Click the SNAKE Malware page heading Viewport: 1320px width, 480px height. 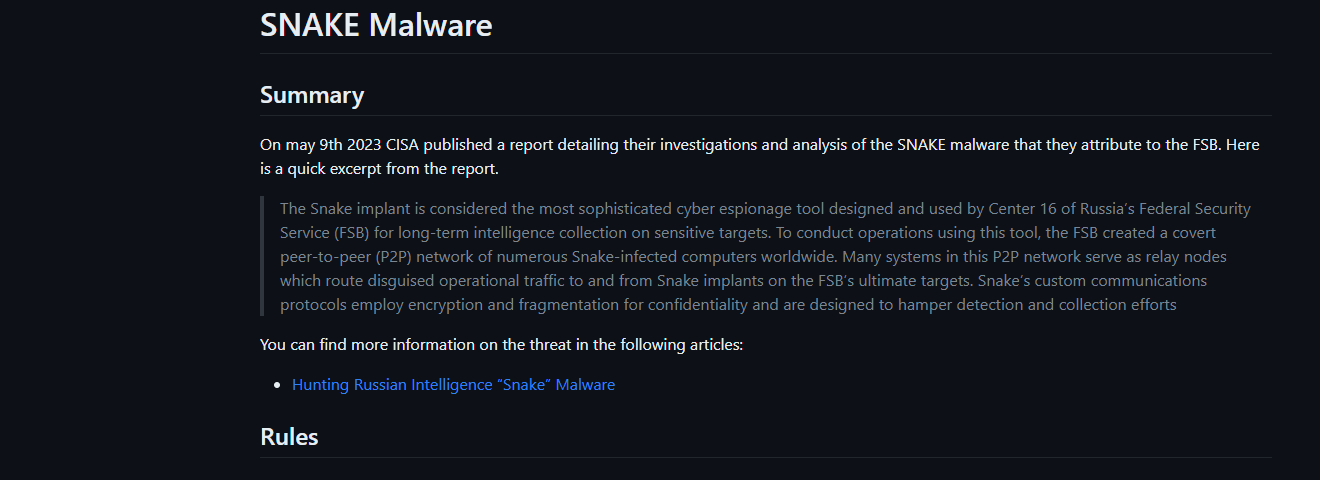(x=376, y=25)
